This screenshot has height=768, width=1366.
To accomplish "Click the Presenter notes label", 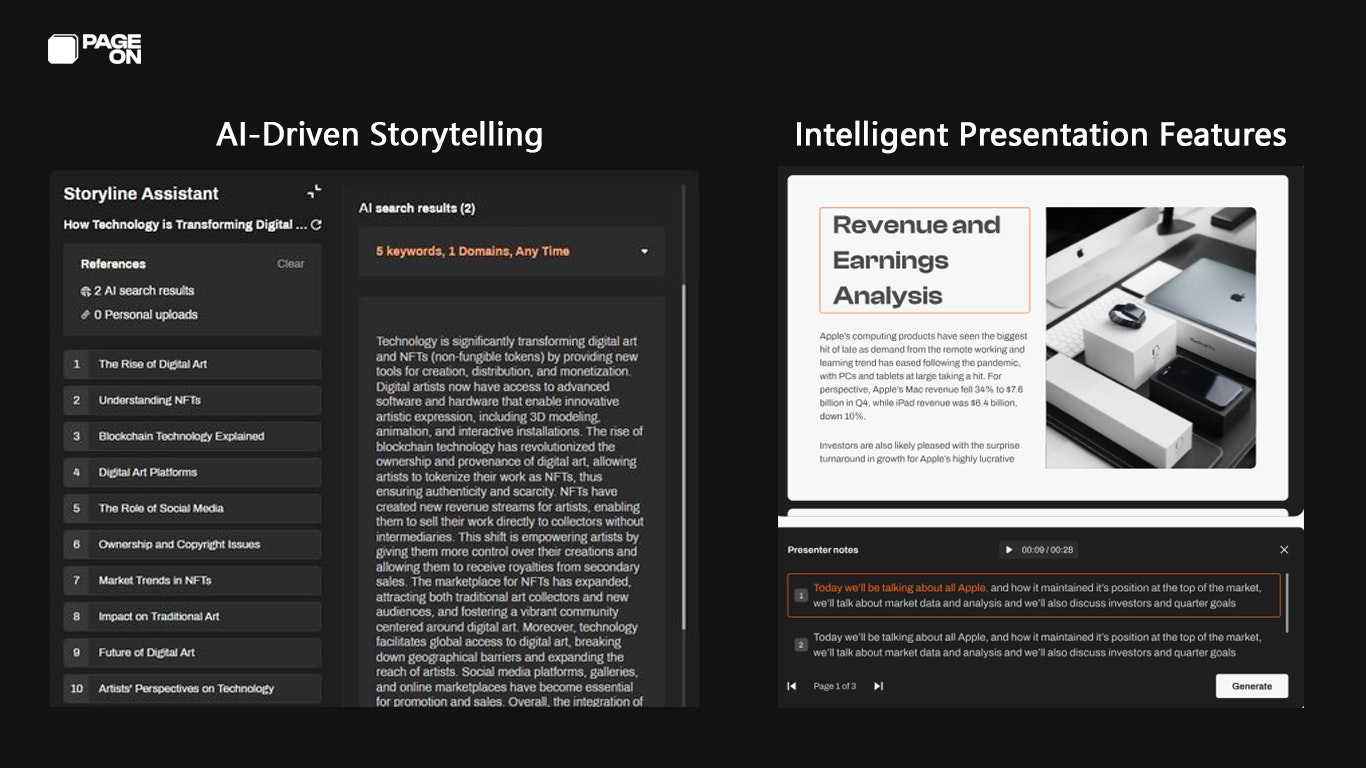I will (823, 550).
